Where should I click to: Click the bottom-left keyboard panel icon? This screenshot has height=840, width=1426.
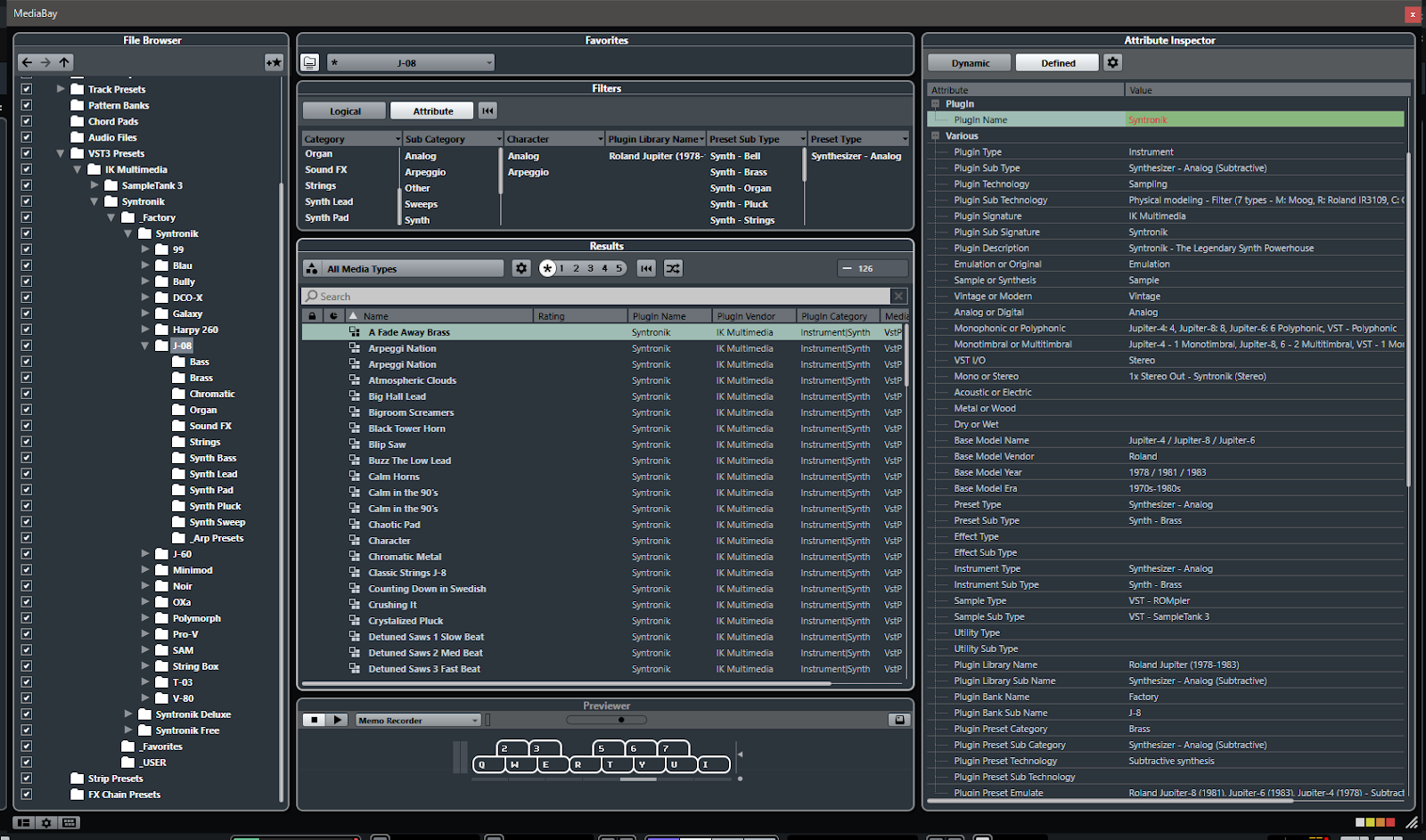(70, 823)
